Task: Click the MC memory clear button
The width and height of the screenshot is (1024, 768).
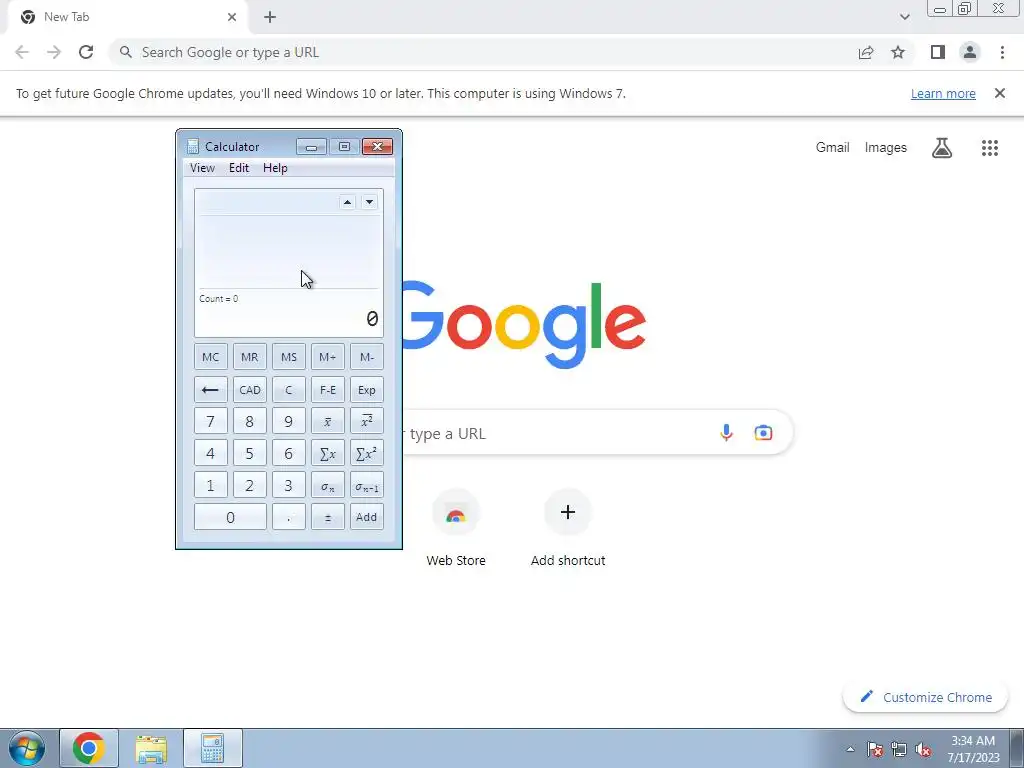Action: [x=210, y=357]
